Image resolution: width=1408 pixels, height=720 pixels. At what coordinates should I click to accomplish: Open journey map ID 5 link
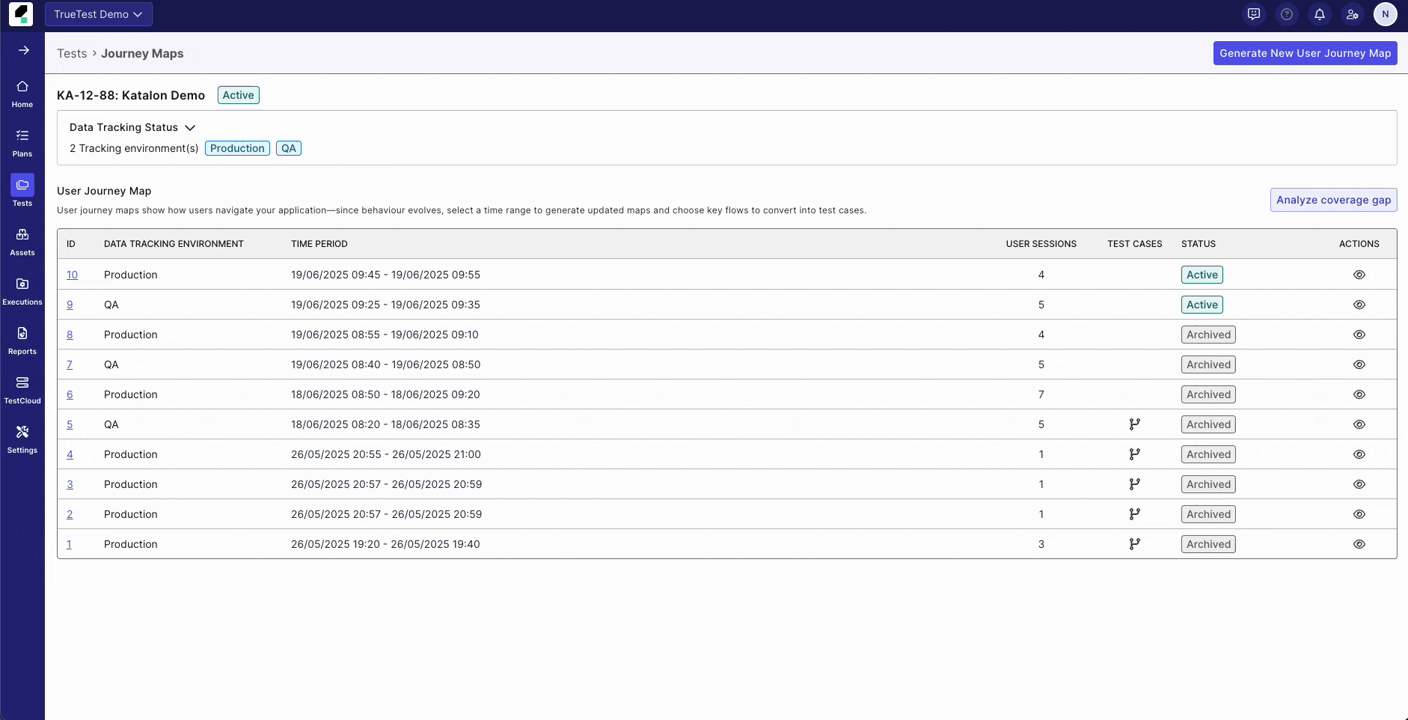pyautogui.click(x=70, y=424)
